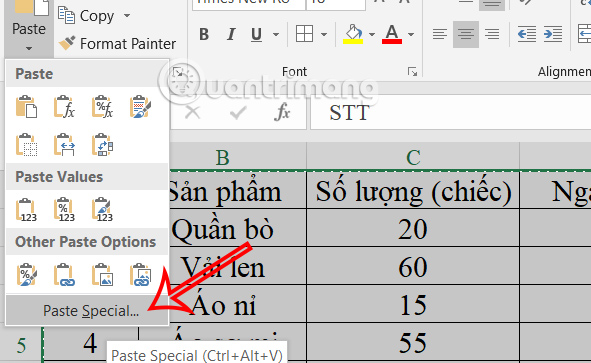Choose Formulas & Number Formatting paste icon
The height and width of the screenshot is (363, 591).
point(103,107)
